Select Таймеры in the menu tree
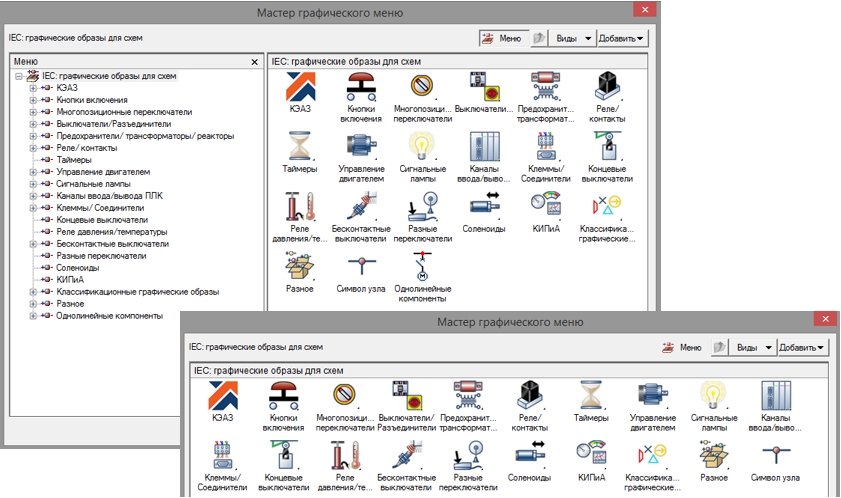Viewport: 841px width, 498px height. point(74,160)
